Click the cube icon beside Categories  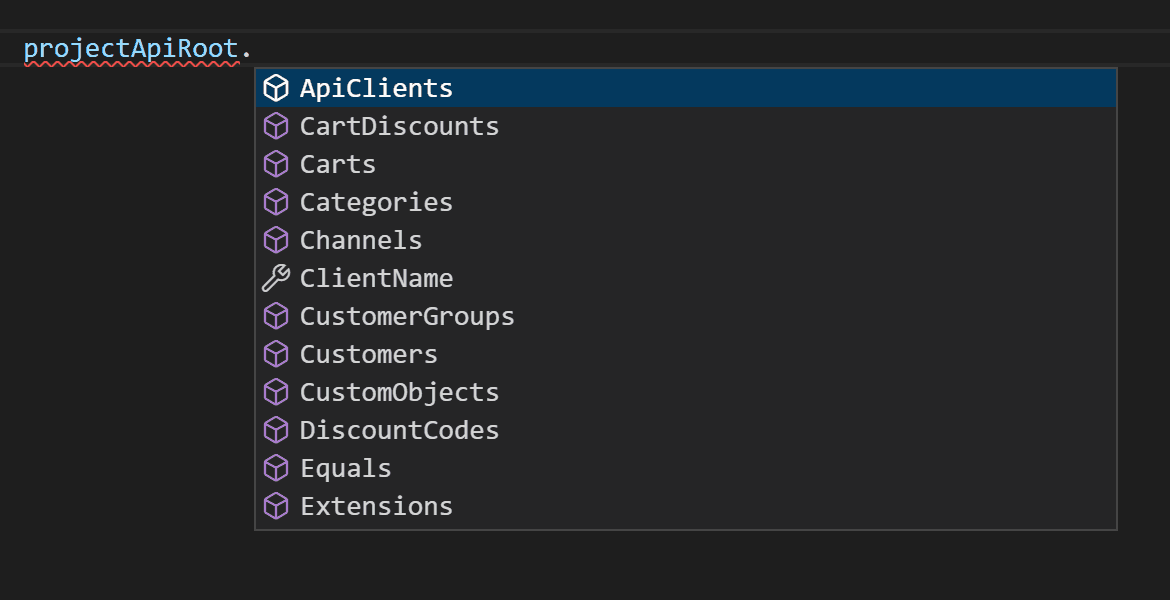coord(275,203)
